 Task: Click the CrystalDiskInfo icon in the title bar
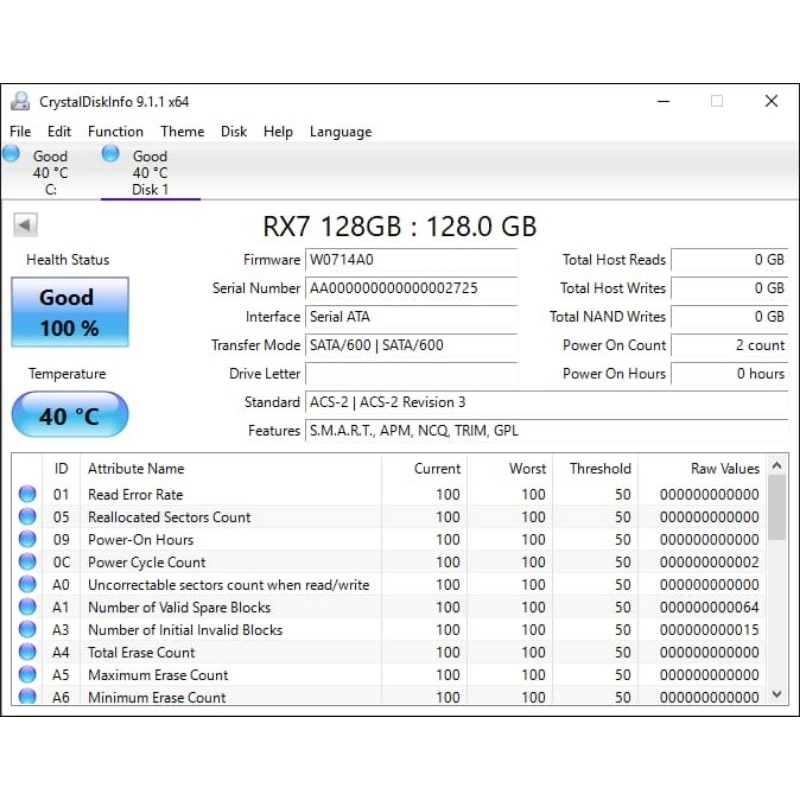[x=20, y=101]
